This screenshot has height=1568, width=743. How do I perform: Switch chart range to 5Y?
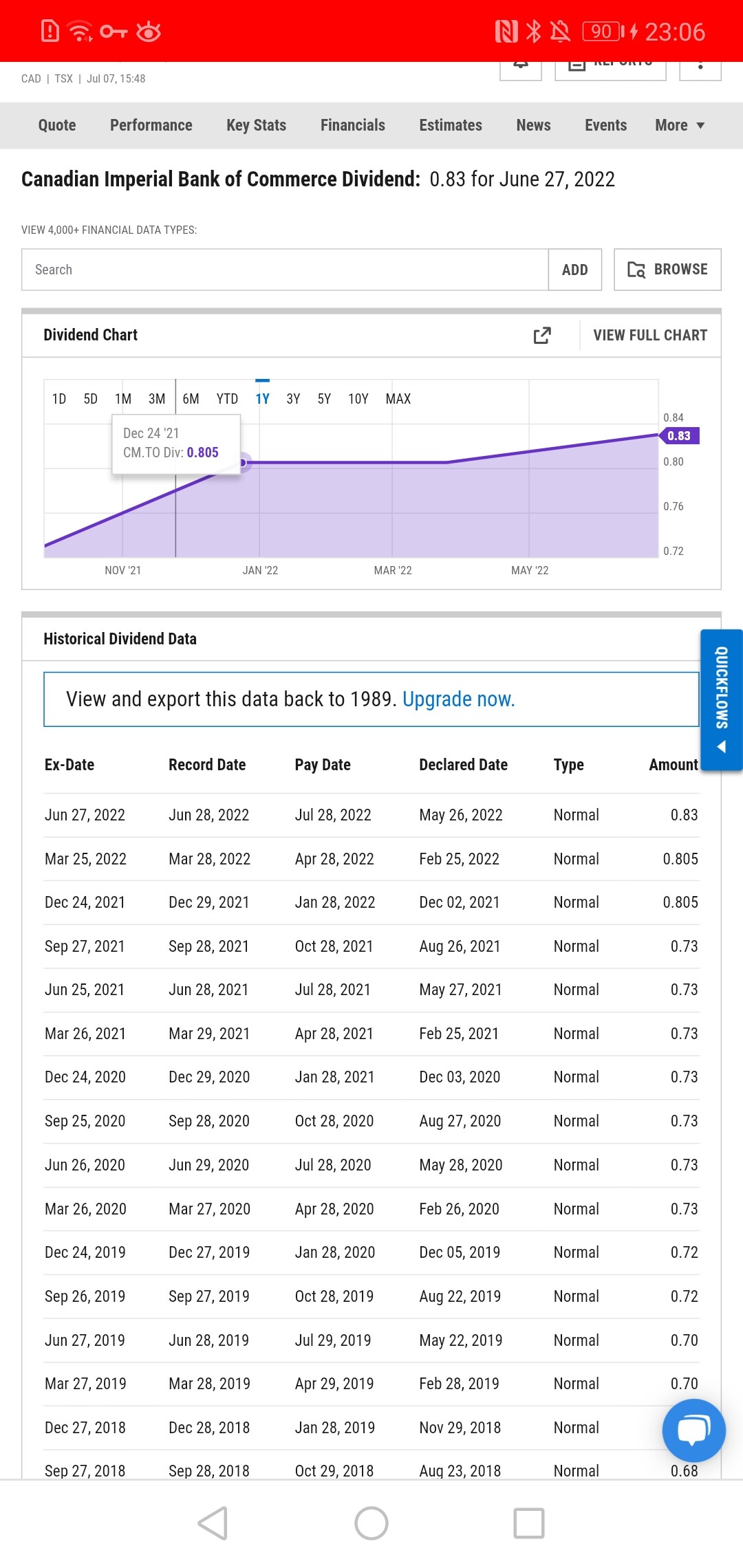click(324, 399)
